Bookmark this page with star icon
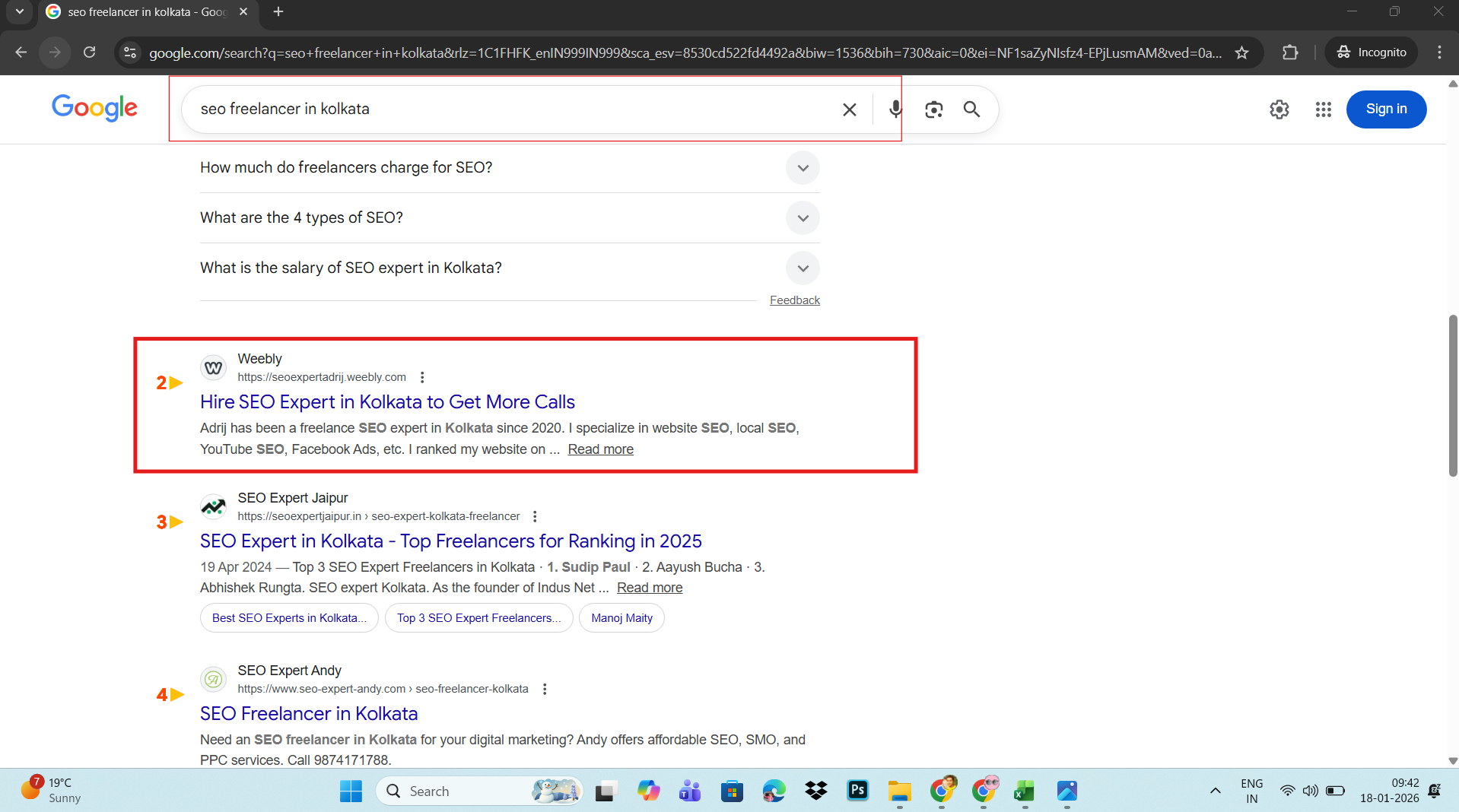Image resolution: width=1459 pixels, height=812 pixels. click(x=1241, y=52)
